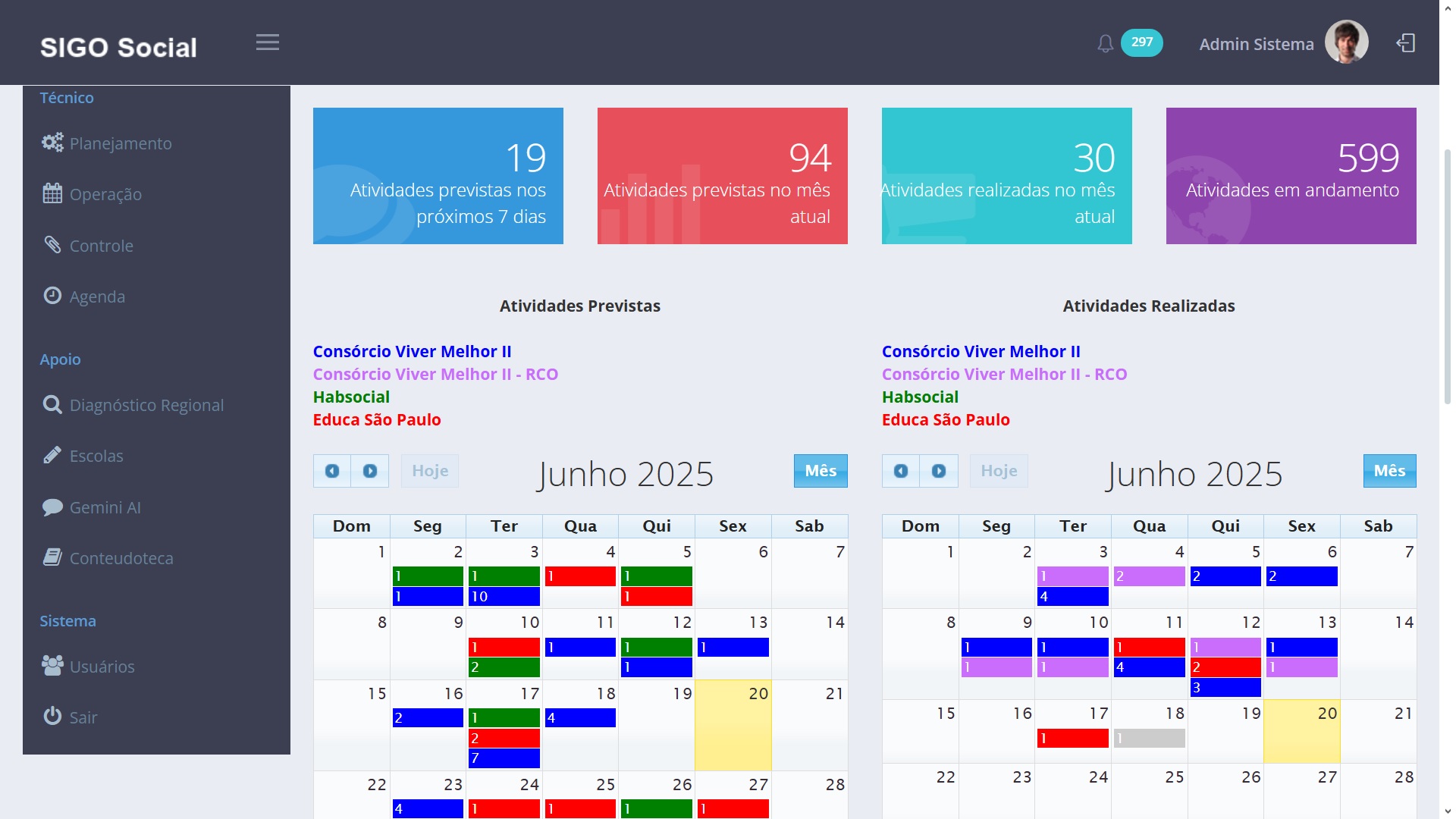Go to previous month in Atividades Previstas

coord(332,471)
